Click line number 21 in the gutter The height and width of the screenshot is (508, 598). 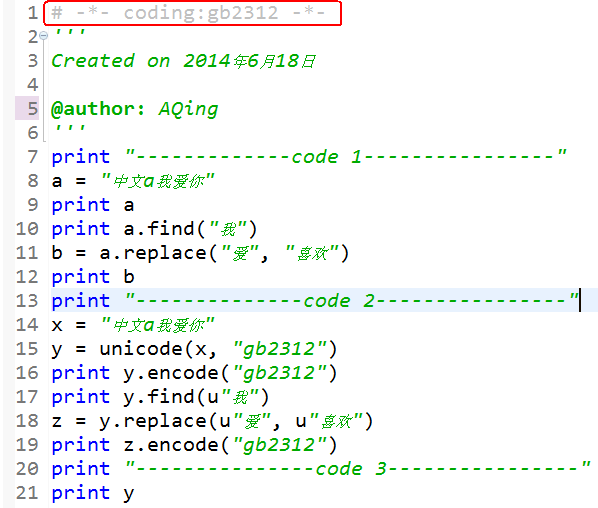27,493
